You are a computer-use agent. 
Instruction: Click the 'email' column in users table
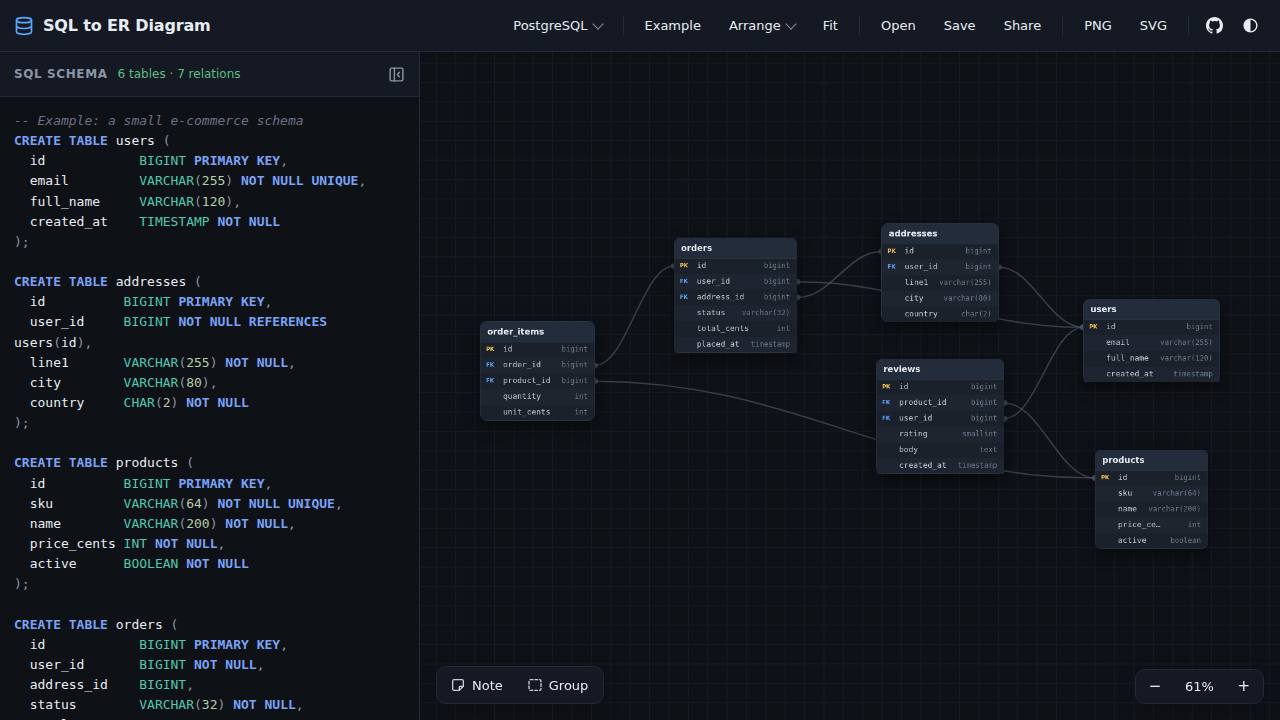[x=1151, y=342]
